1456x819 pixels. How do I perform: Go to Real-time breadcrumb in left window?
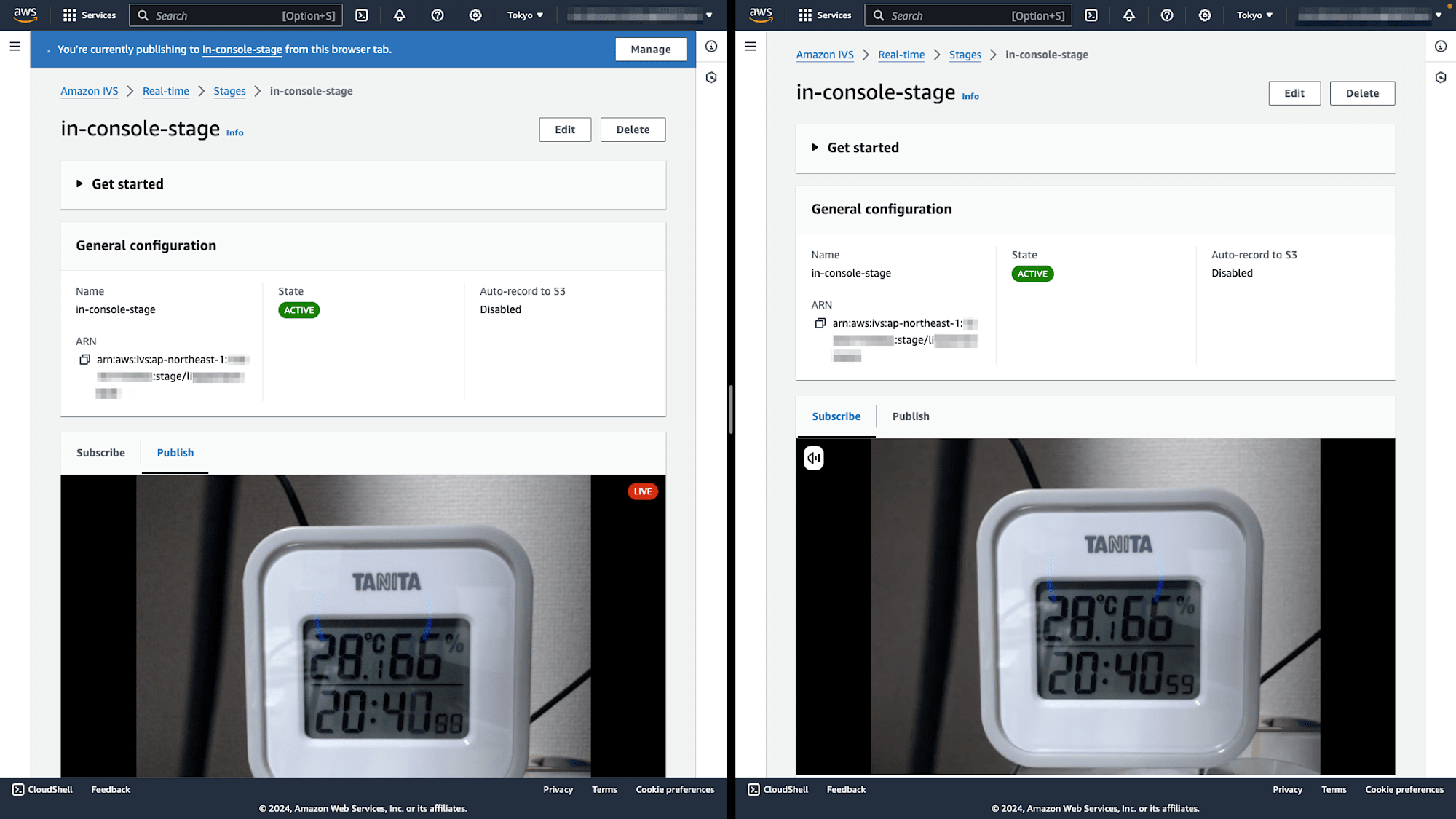pos(166,91)
